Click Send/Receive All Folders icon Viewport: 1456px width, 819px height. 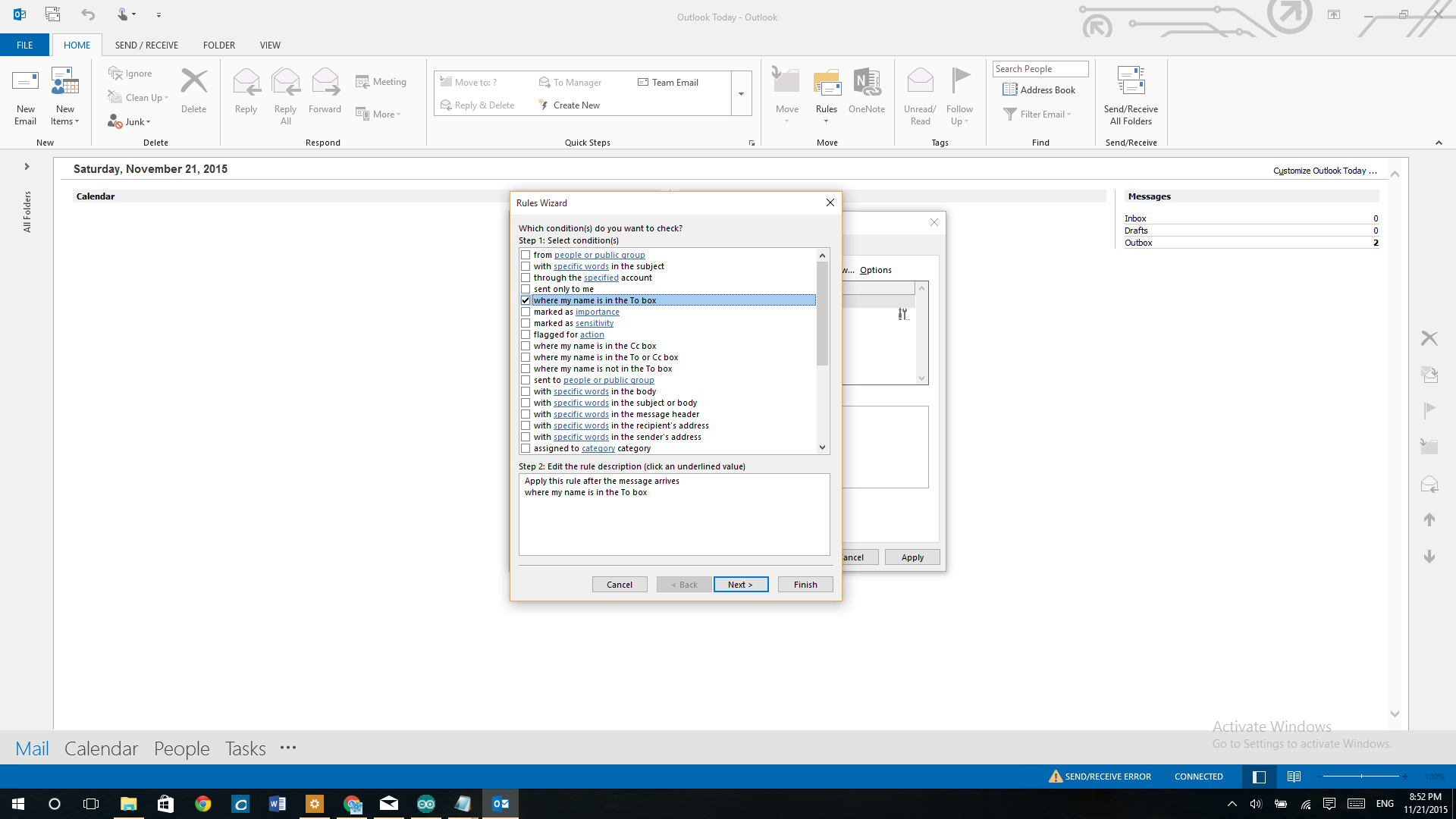tap(1131, 81)
